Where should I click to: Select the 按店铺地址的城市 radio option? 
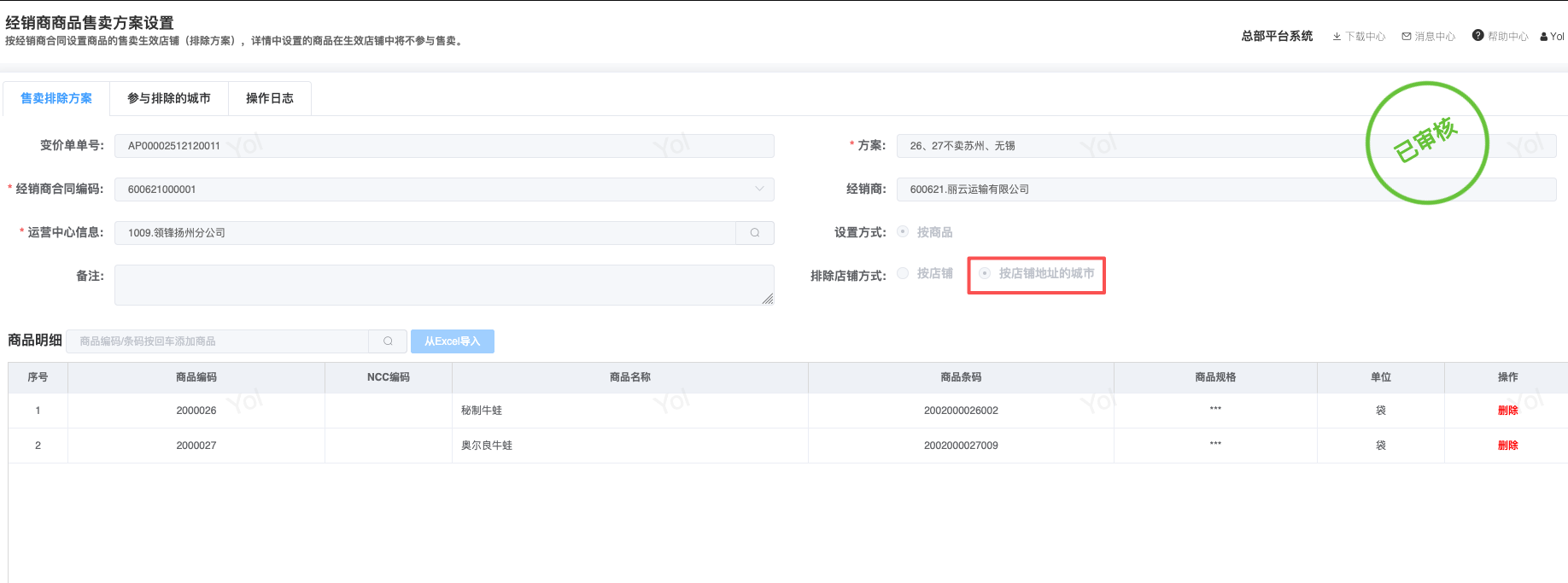tap(985, 273)
